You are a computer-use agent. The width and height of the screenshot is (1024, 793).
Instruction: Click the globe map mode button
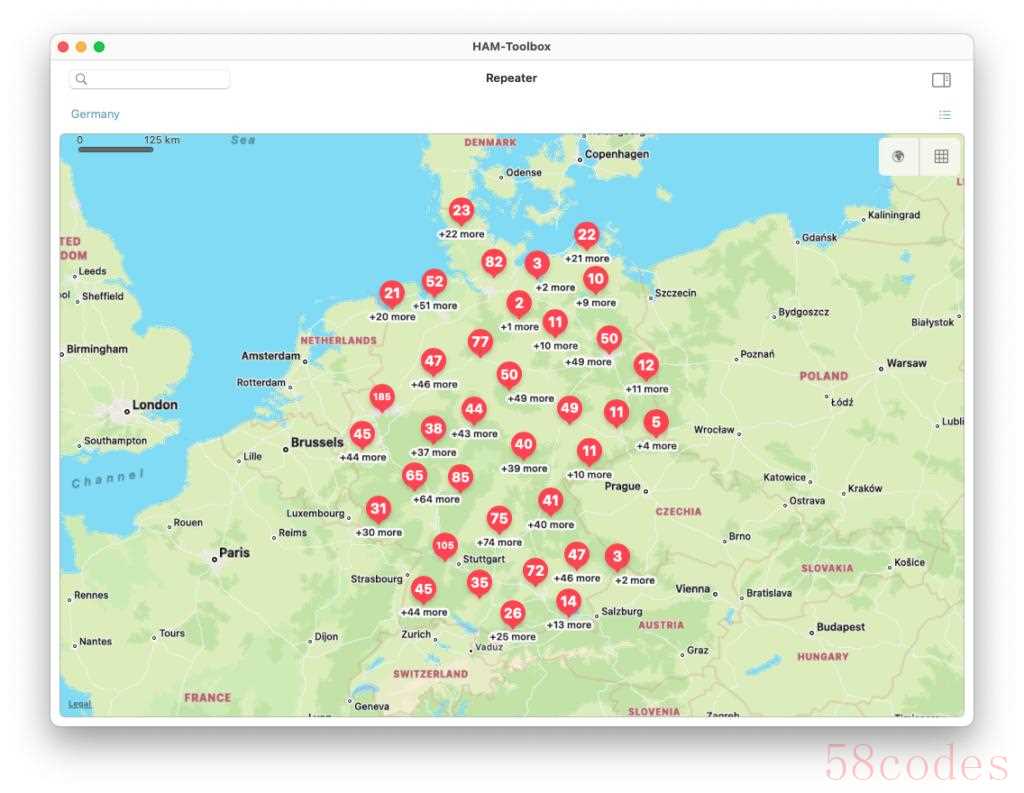(899, 156)
